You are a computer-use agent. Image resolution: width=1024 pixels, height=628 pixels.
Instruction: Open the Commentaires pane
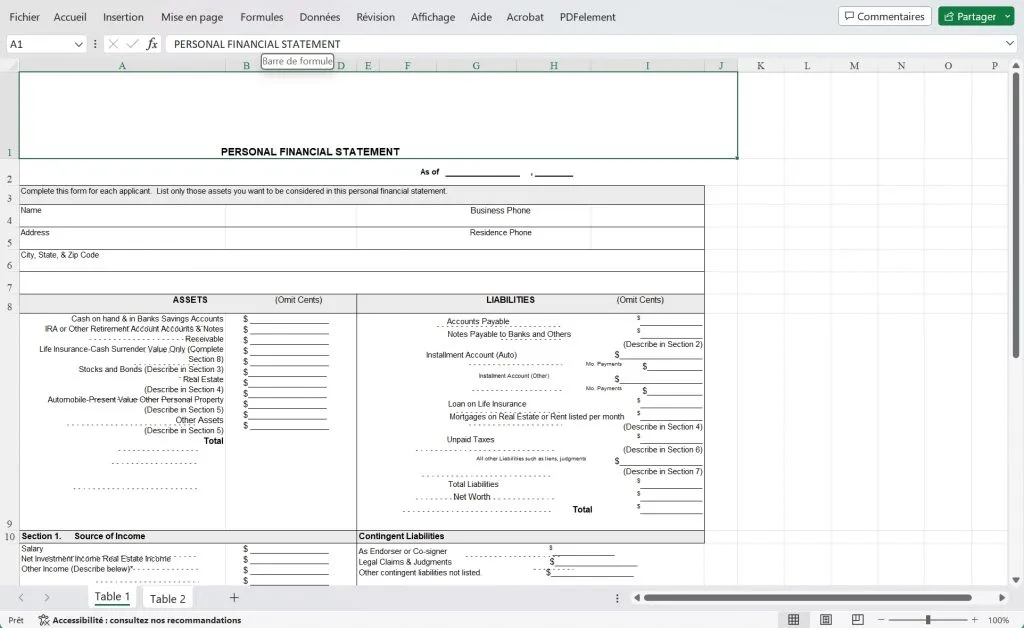[x=884, y=16]
